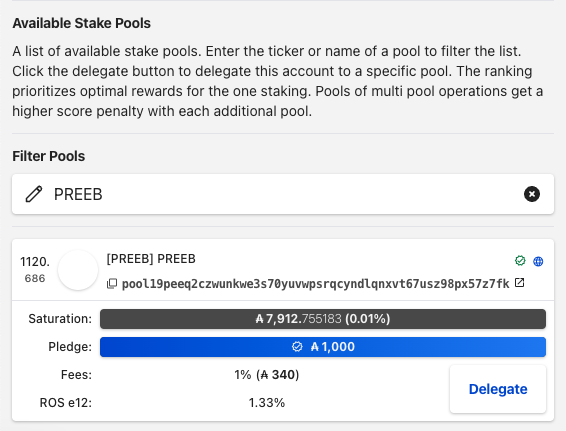566x431 pixels.
Task: Select the [PREEB] PREEB pool name
Action: click(x=151, y=259)
